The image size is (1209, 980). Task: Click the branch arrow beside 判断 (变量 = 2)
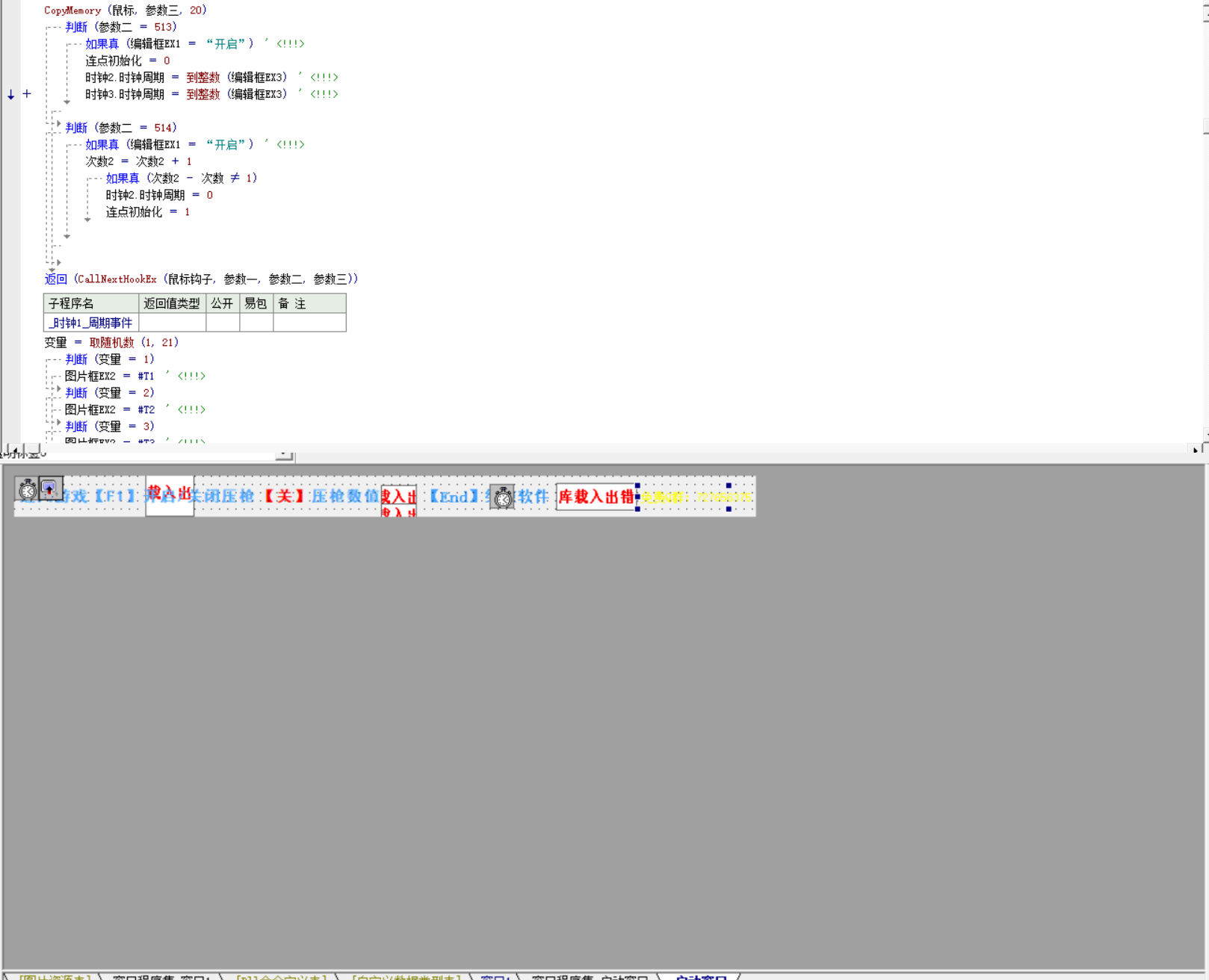point(59,389)
